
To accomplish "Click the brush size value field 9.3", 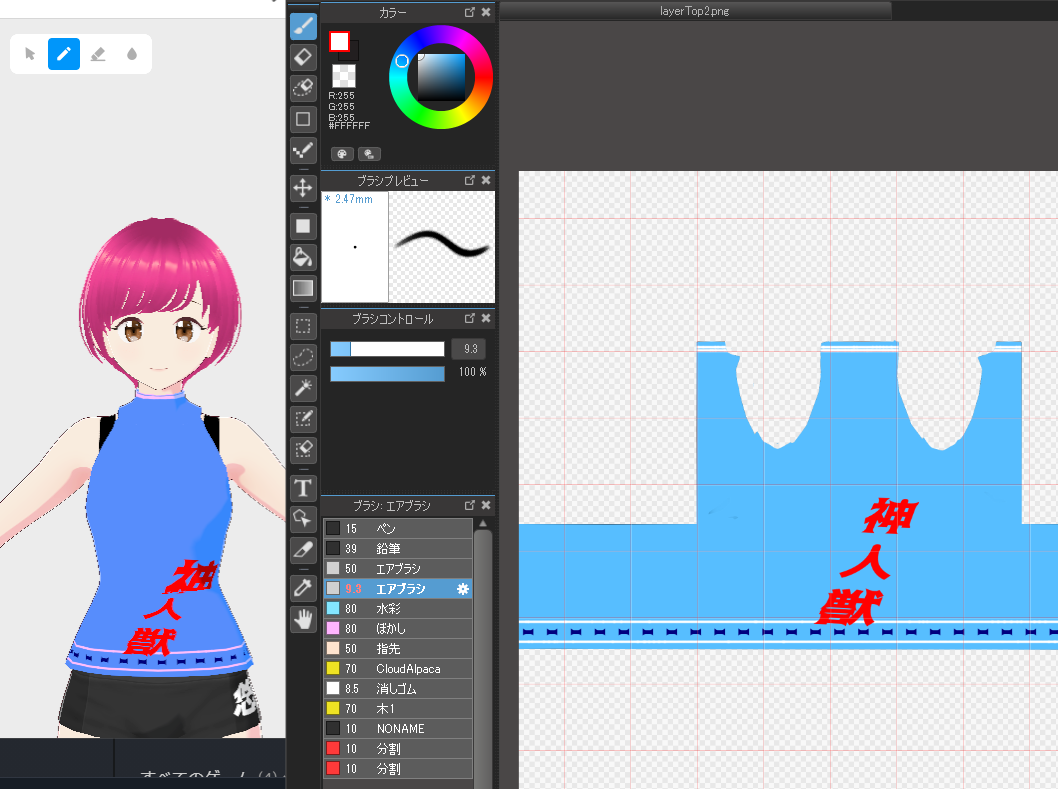I will [x=470, y=349].
